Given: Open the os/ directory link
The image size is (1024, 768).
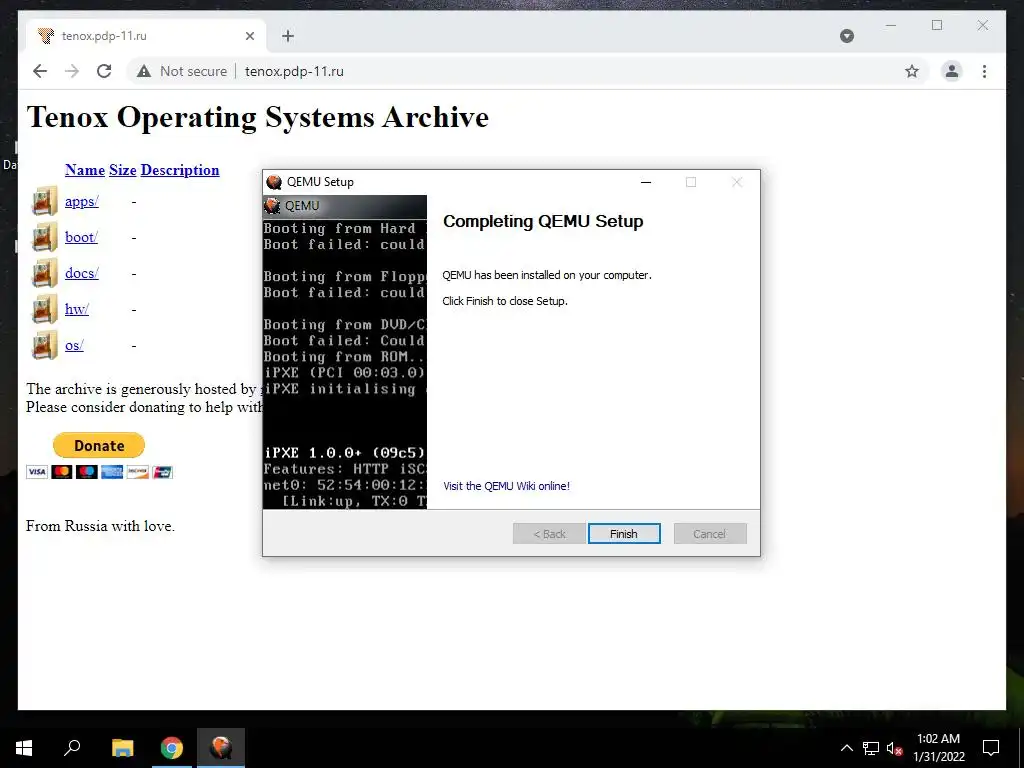Looking at the screenshot, I should [x=74, y=345].
